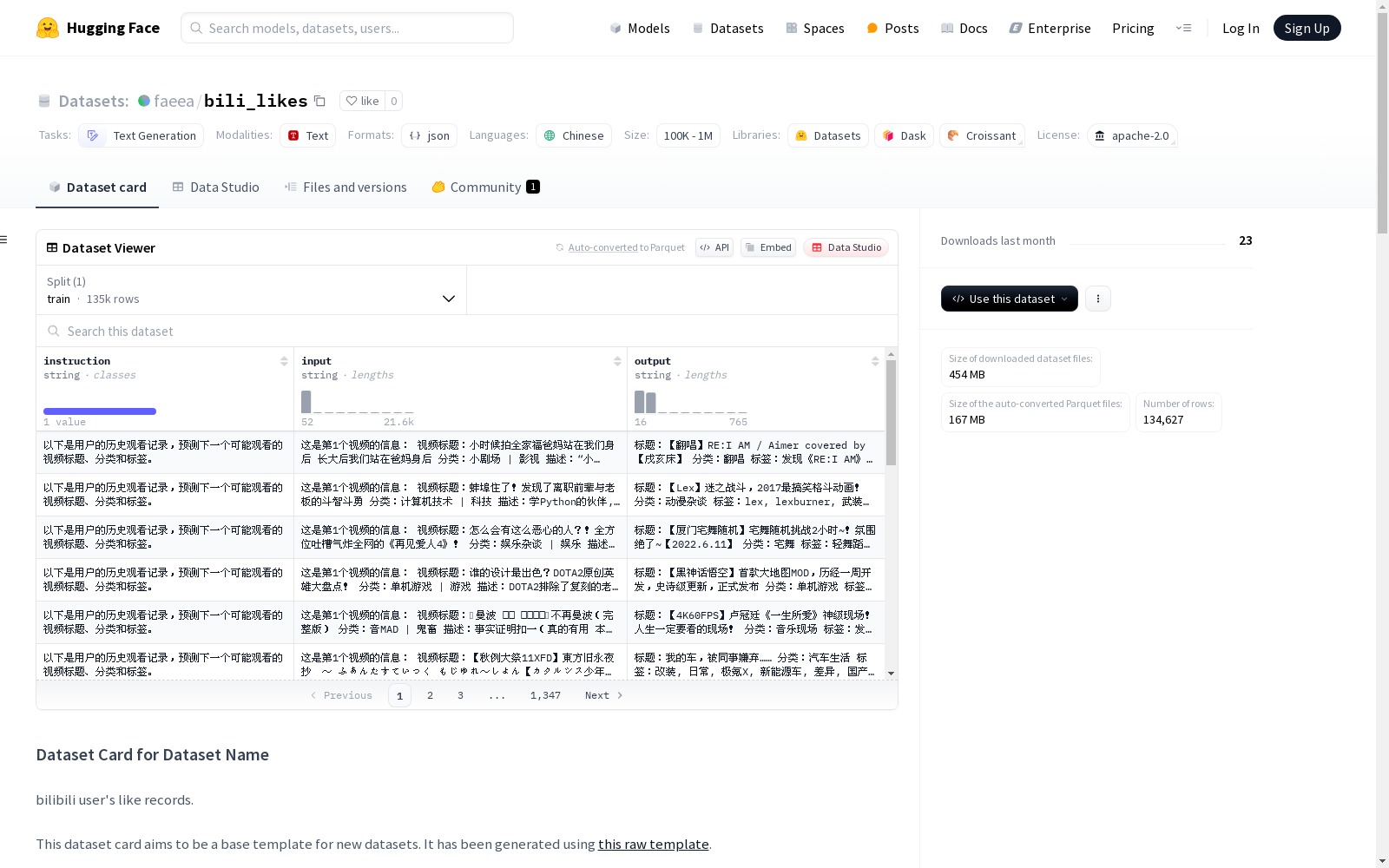Click Log In

(1241, 28)
